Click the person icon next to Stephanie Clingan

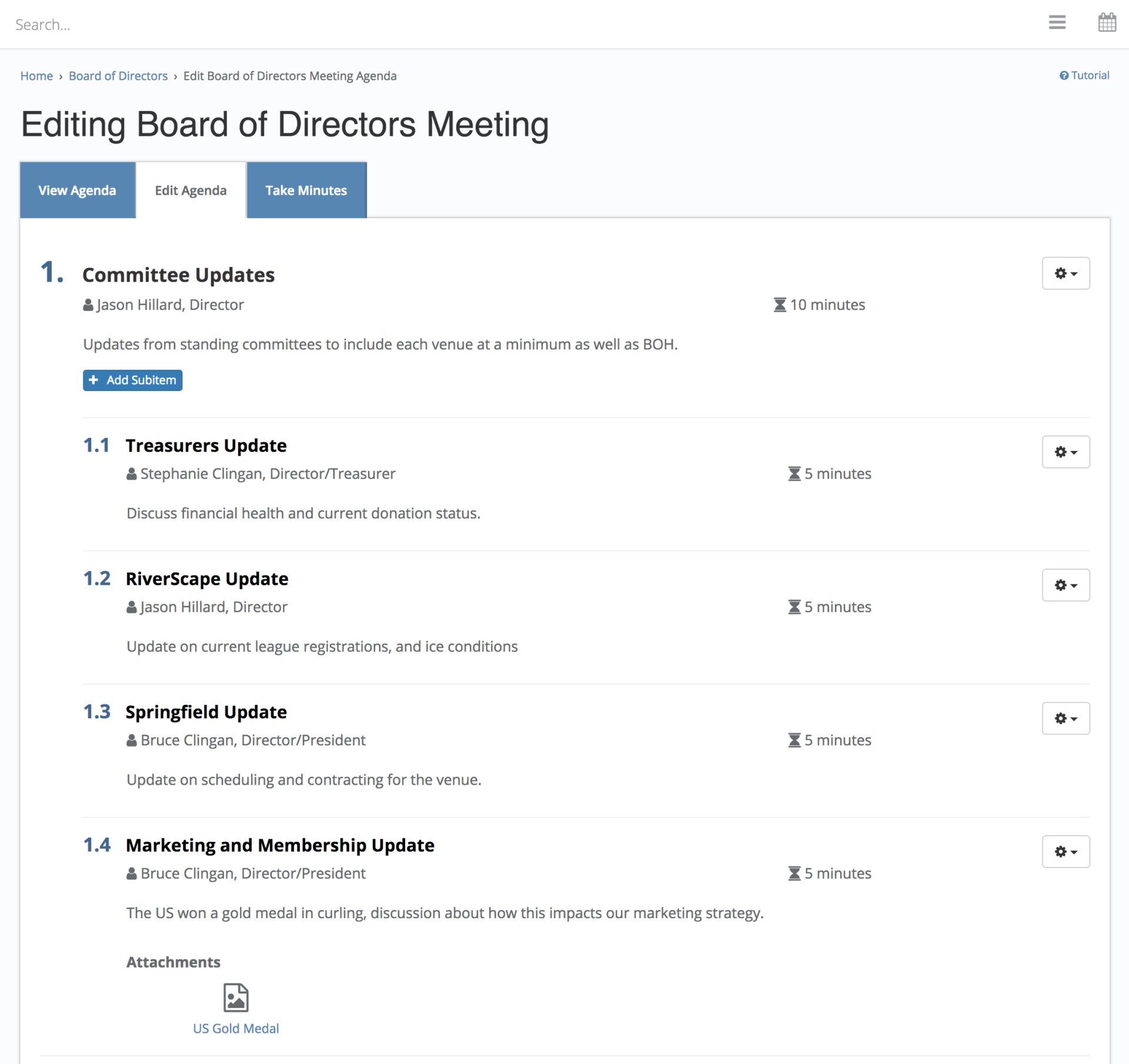point(131,474)
